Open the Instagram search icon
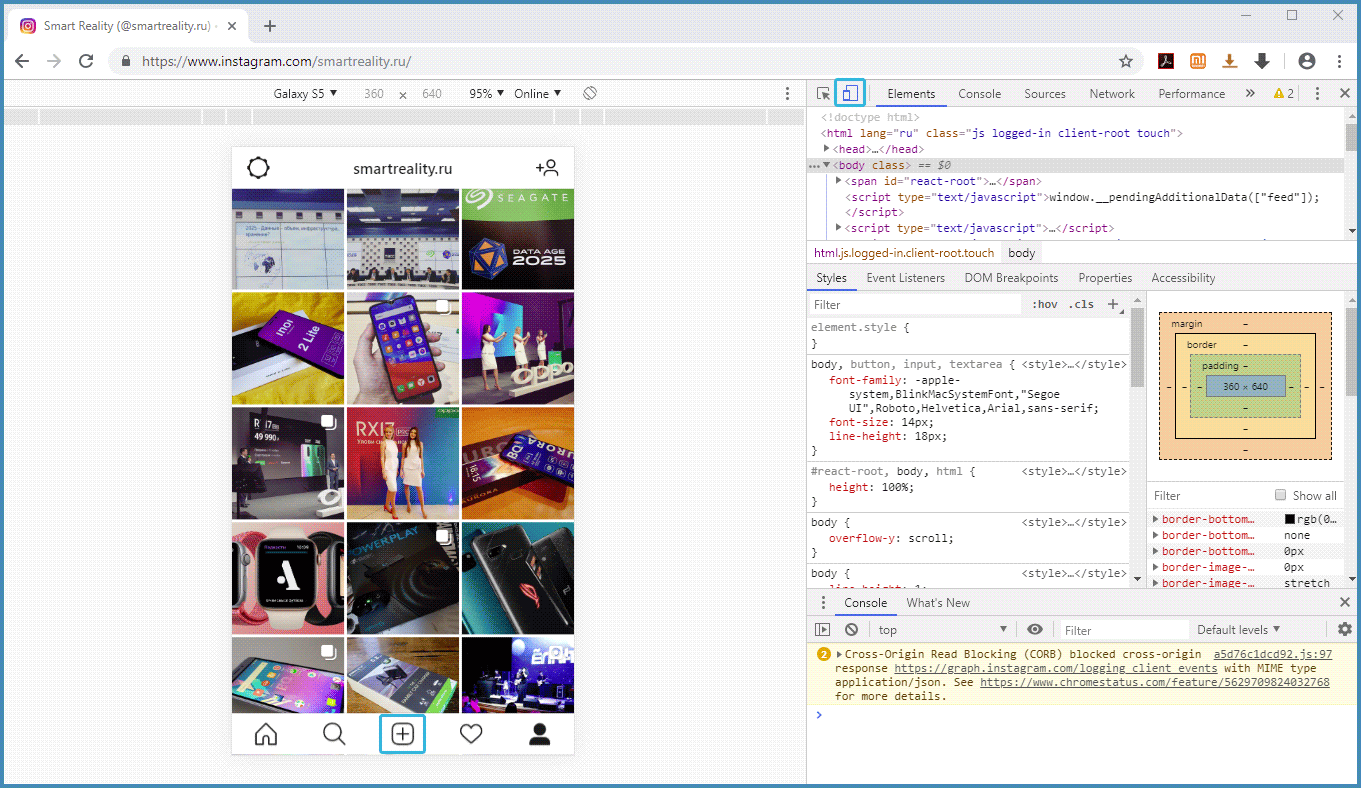 click(x=334, y=734)
